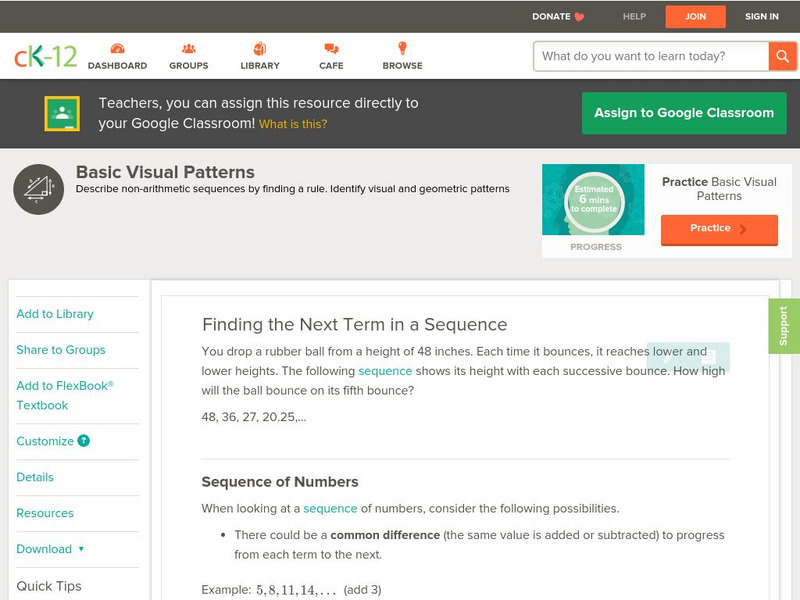This screenshot has height=600, width=800.
Task: Open the Groups icon in navigation
Action: (188, 49)
